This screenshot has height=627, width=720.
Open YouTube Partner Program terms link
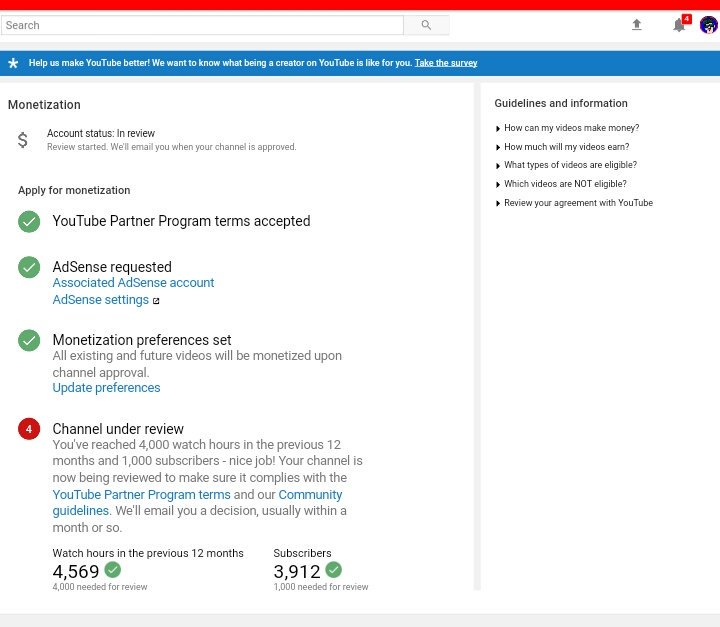pos(141,495)
